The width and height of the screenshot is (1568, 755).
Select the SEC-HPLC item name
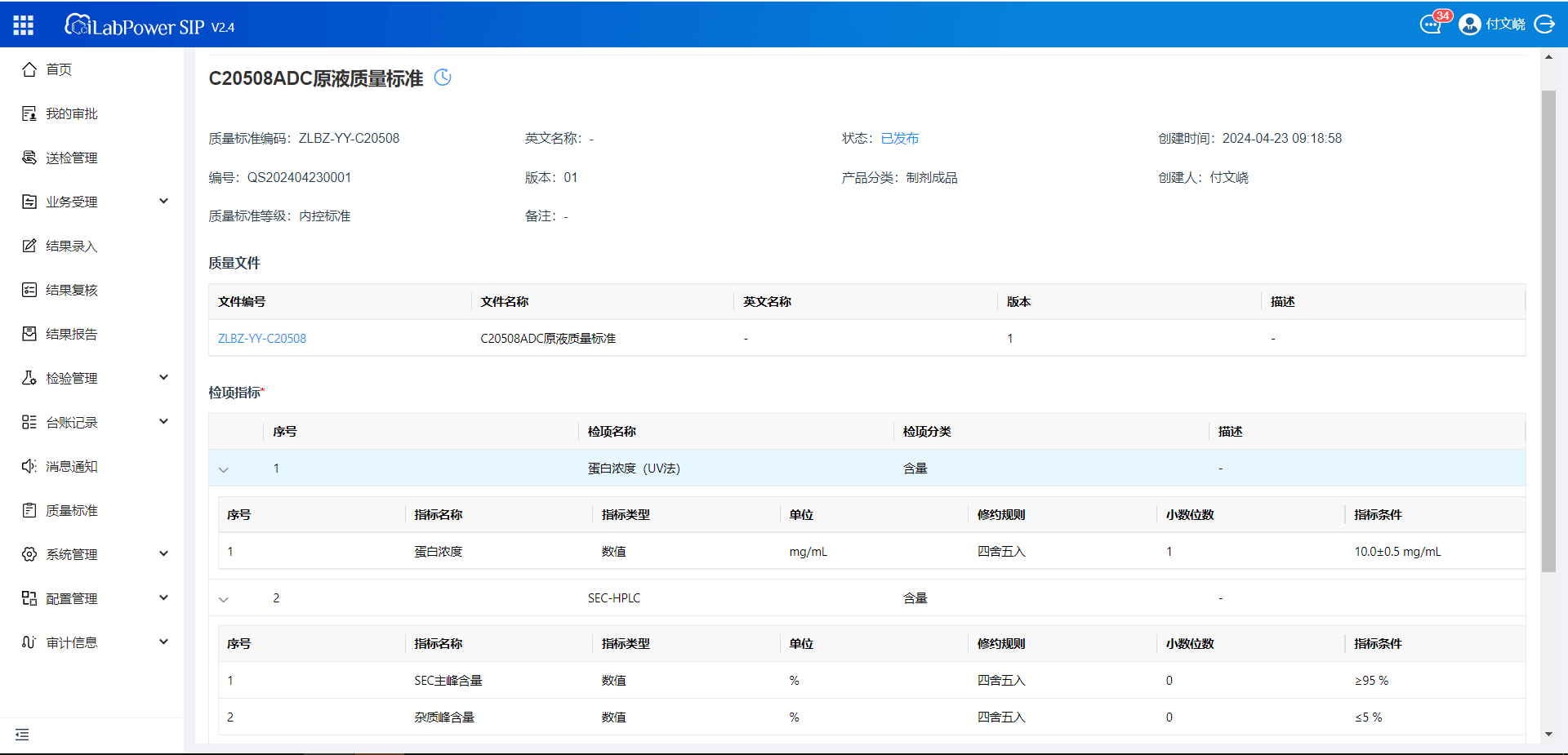[x=614, y=598]
